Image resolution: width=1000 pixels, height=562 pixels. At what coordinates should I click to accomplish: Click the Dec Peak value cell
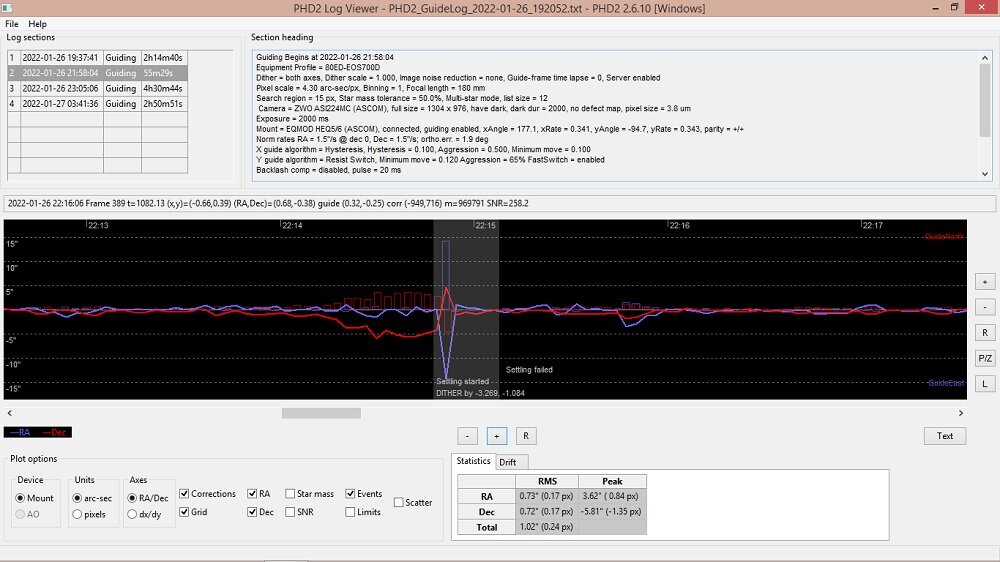pos(612,512)
